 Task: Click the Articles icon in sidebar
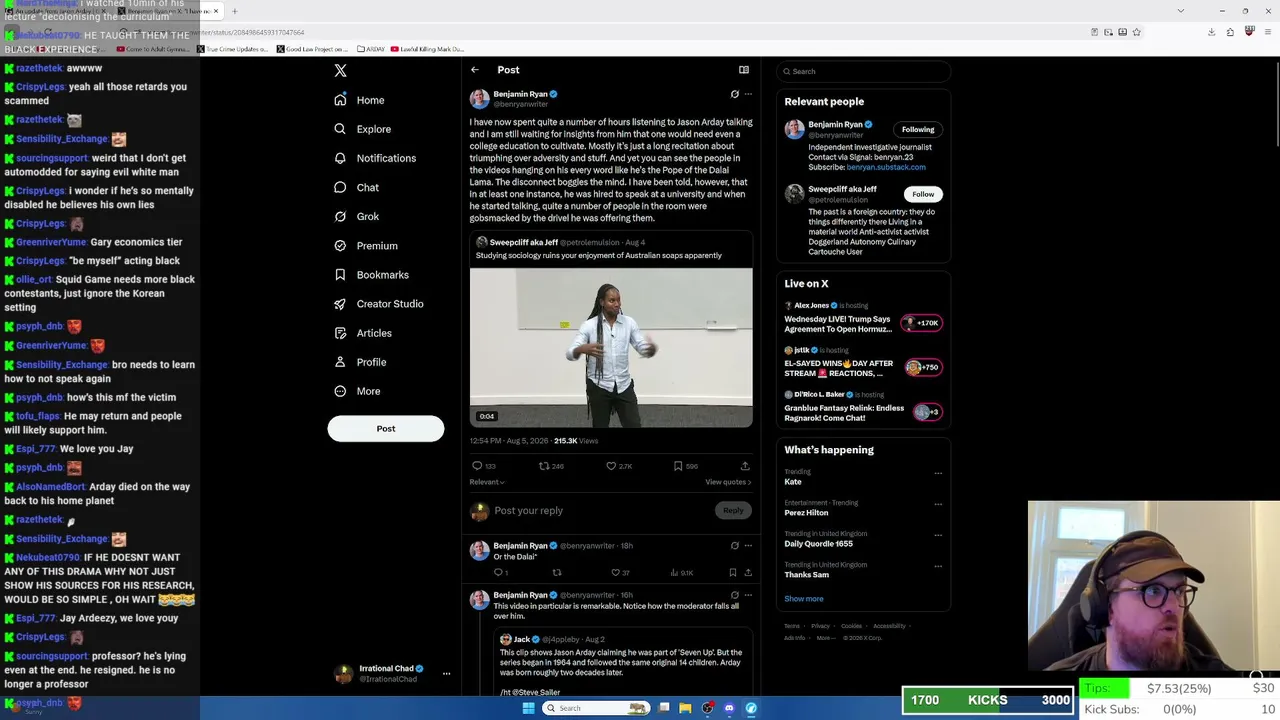(x=340, y=333)
